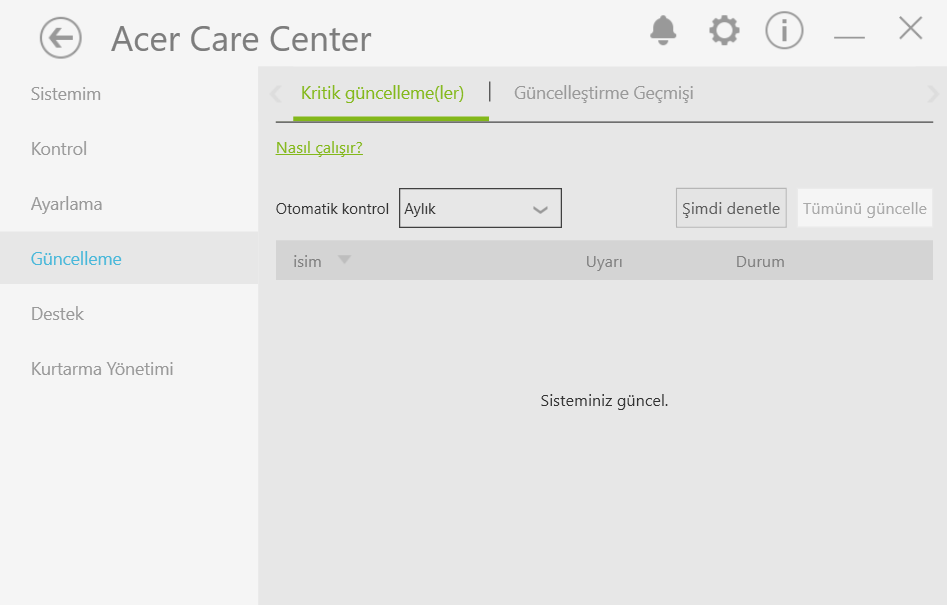The image size is (947, 605).
Task: Open the Nasıl çalışır? link
Action: tap(319, 148)
